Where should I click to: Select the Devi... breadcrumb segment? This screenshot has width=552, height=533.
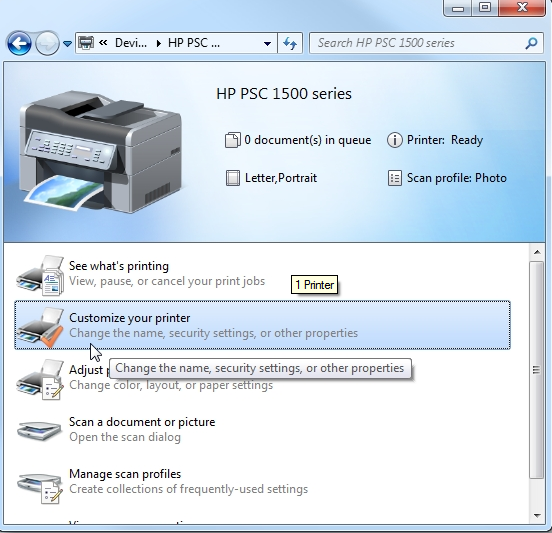click(131, 43)
